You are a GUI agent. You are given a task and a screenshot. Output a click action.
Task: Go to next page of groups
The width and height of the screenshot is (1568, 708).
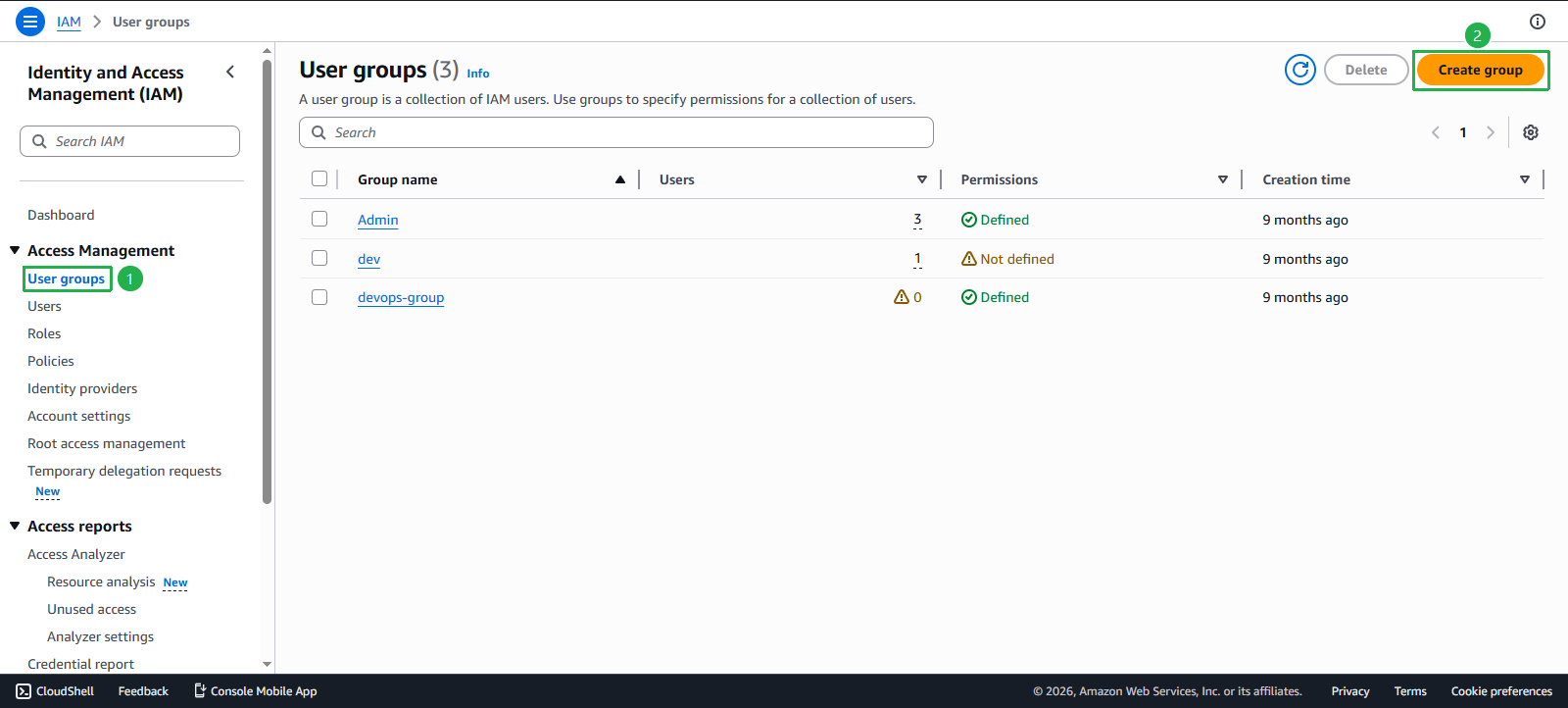click(x=1491, y=132)
